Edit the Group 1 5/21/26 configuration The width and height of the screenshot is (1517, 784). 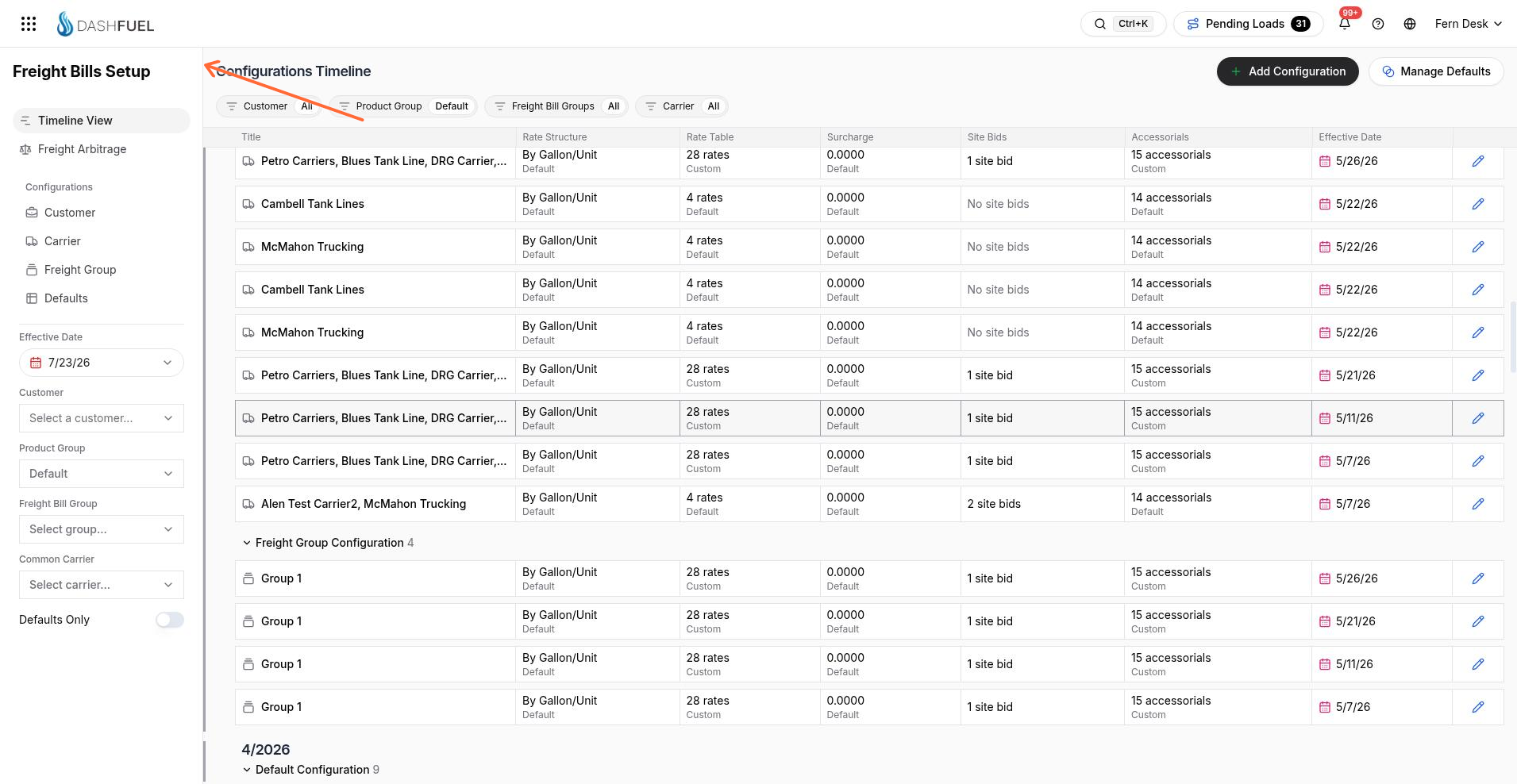pyautogui.click(x=1478, y=621)
